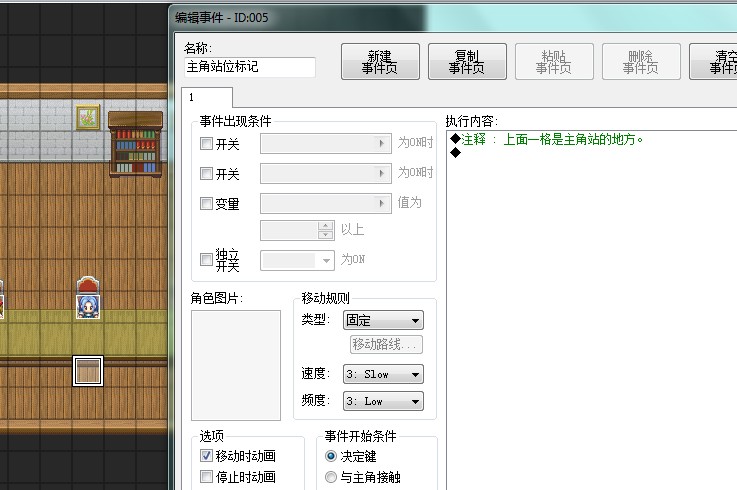Click the 移动路线 button

point(386,344)
